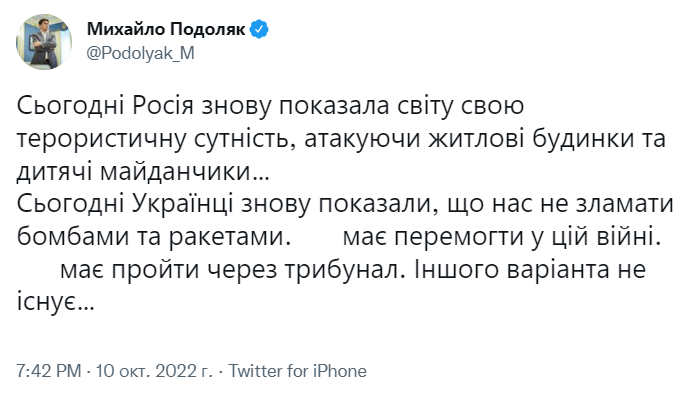Click the display name Михайло Подоляк
Screen dimensions: 691x393
tap(166, 29)
